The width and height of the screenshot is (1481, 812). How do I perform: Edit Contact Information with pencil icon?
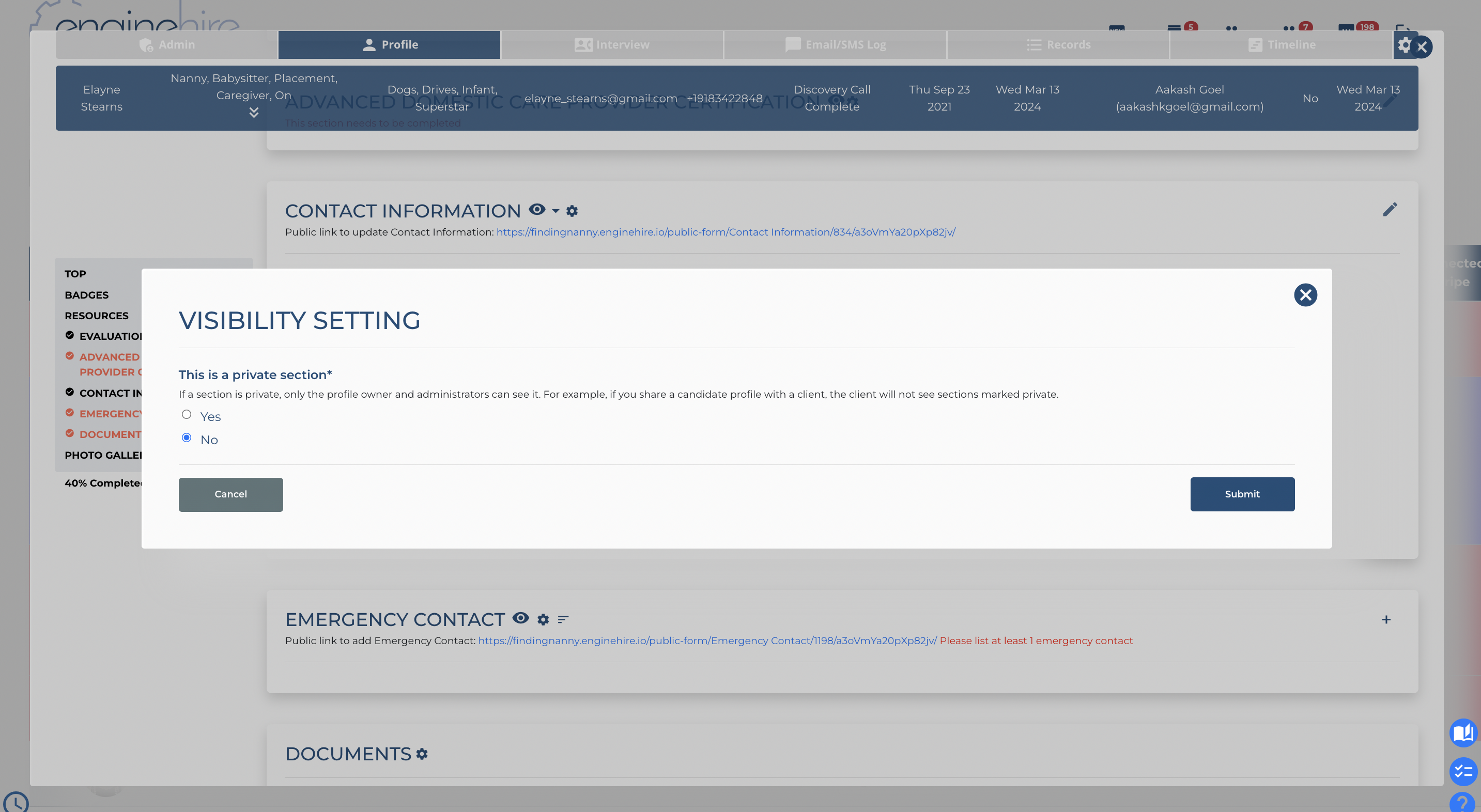[x=1390, y=210]
